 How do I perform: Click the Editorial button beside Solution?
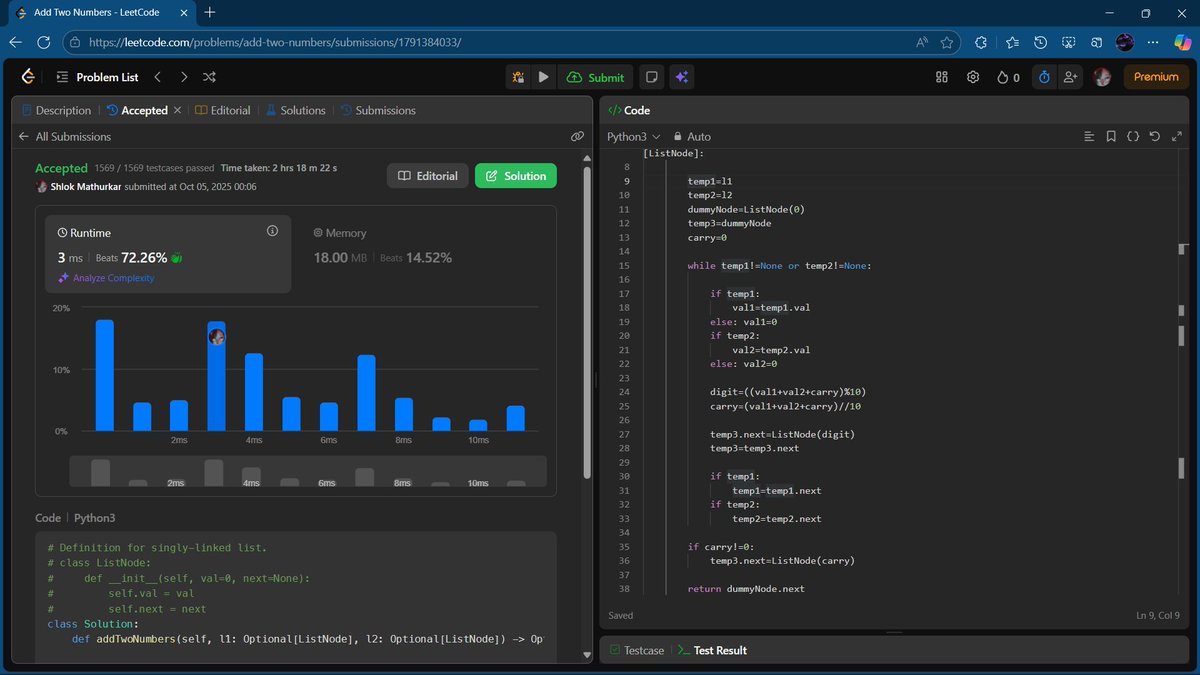[428, 176]
